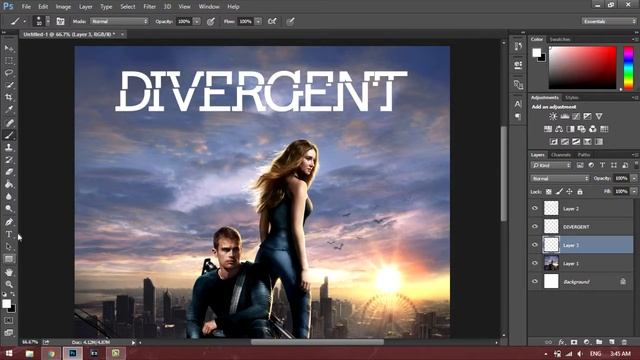640x360 pixels.
Task: Hide the Layer 2 layer
Action: coord(535,208)
